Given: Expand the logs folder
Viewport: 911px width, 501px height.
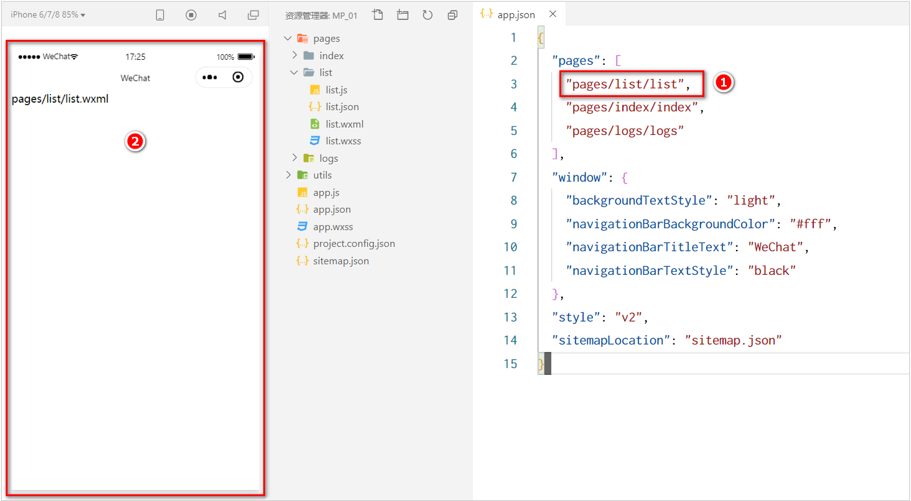Looking at the screenshot, I should 295,158.
